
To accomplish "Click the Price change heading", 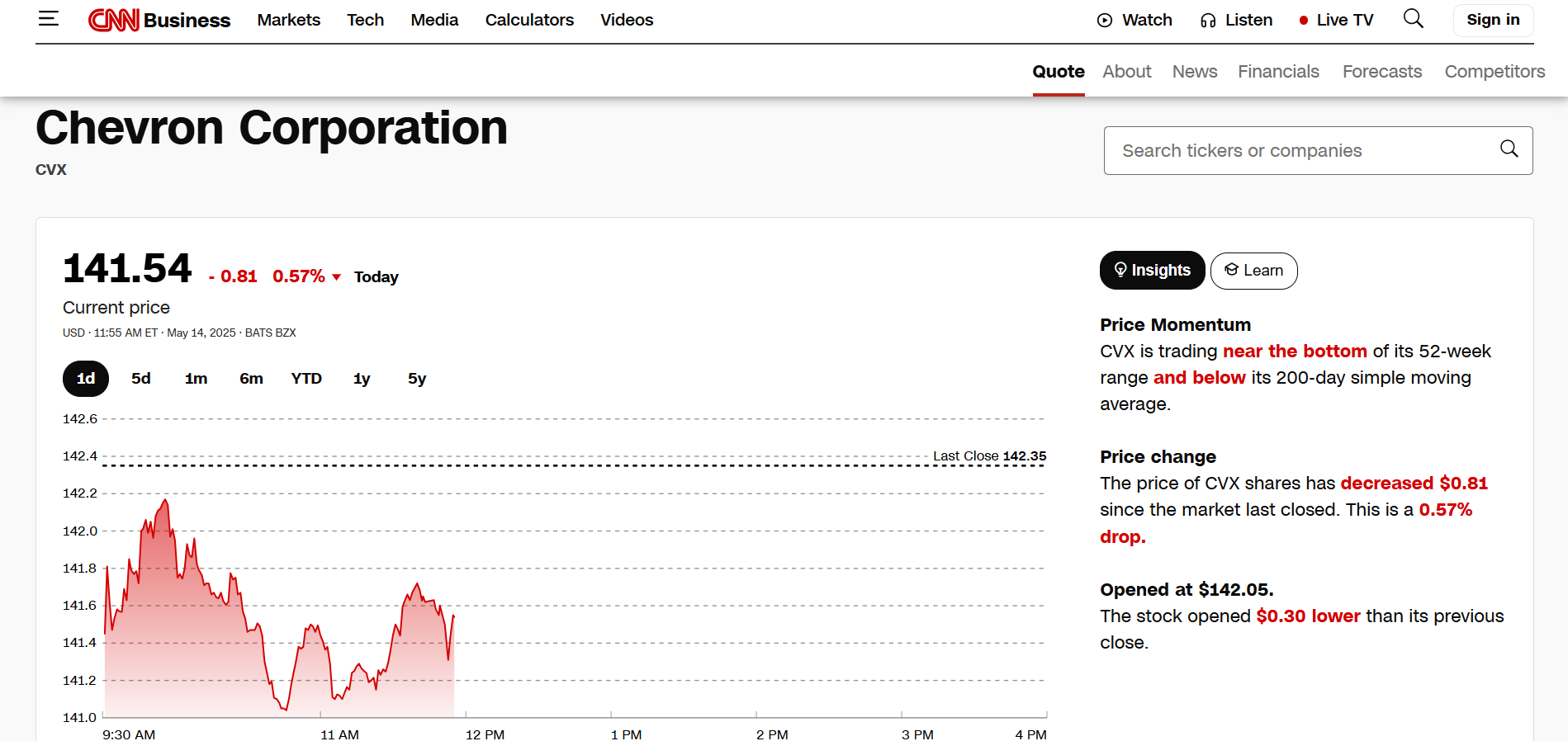I will (1158, 456).
